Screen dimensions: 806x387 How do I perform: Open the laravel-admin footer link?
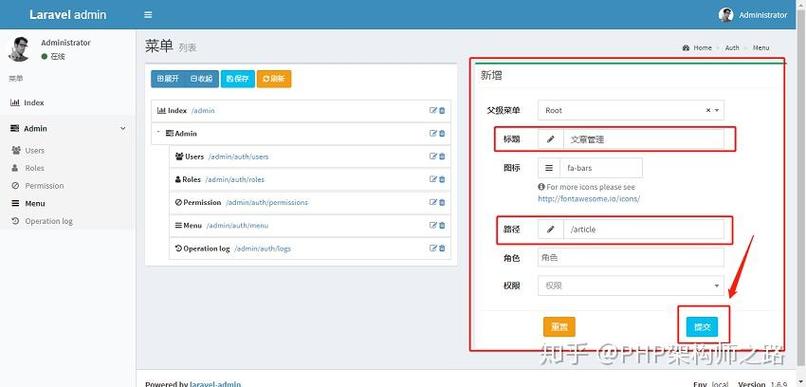click(x=215, y=384)
